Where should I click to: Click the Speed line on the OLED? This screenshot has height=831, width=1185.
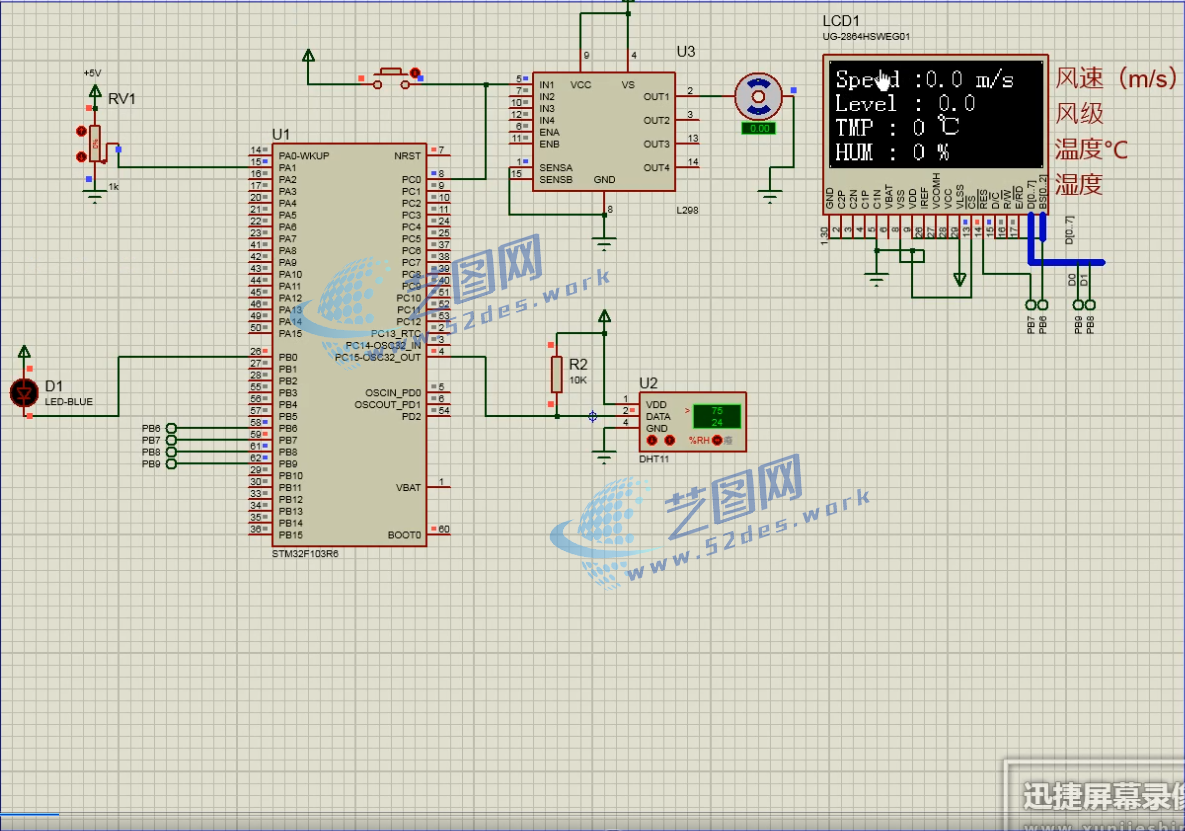pyautogui.click(x=924, y=79)
